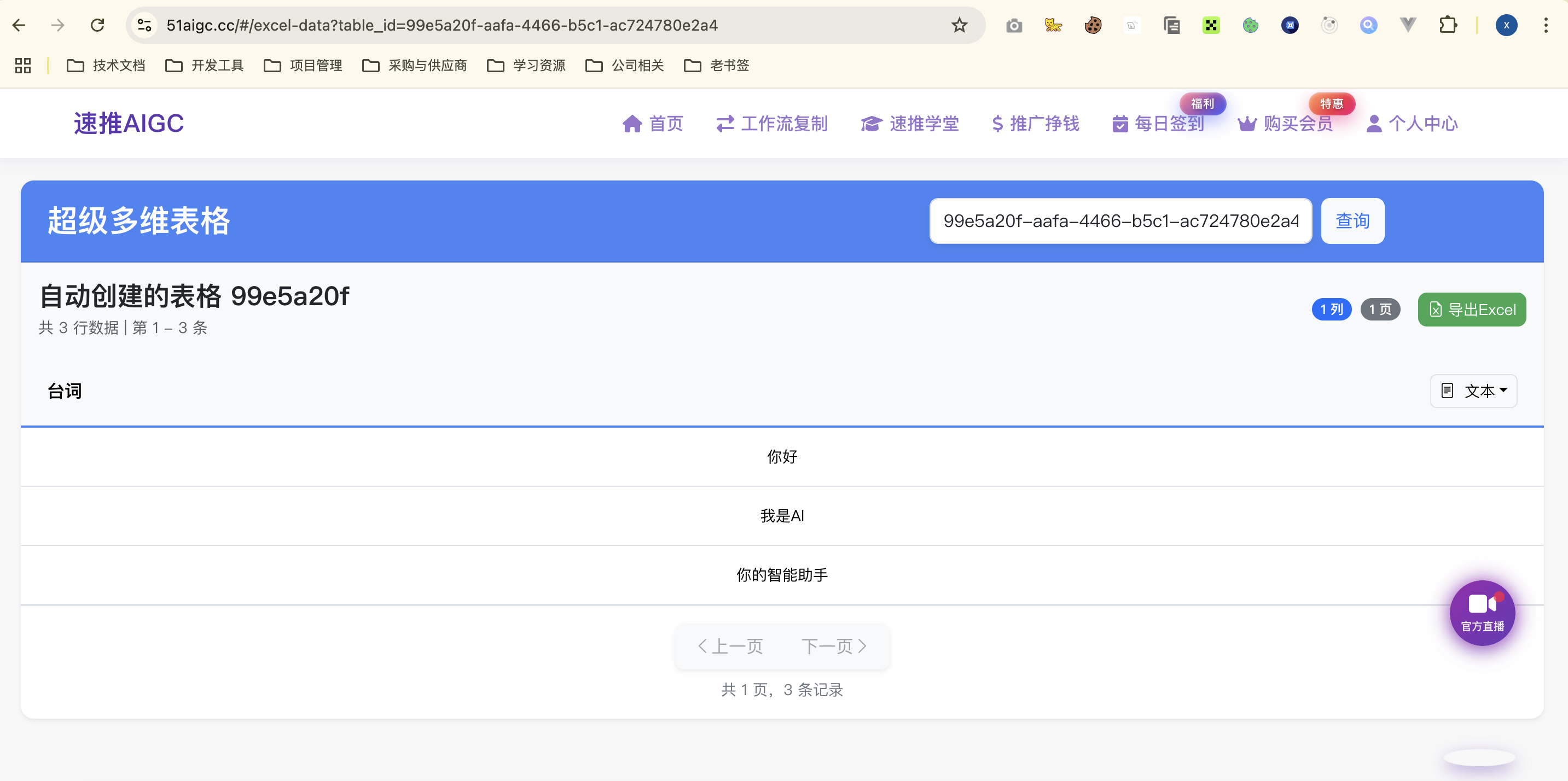The image size is (1568, 781).
Task: Click the 自动创建的表格 99e5a20f title
Action: (x=194, y=296)
